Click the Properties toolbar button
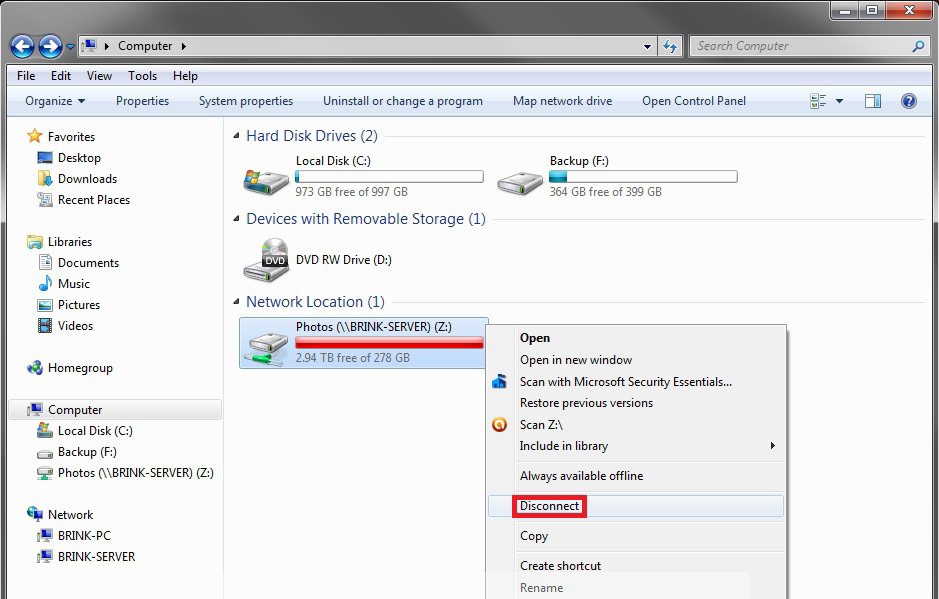The width and height of the screenshot is (939, 599). 143,101
